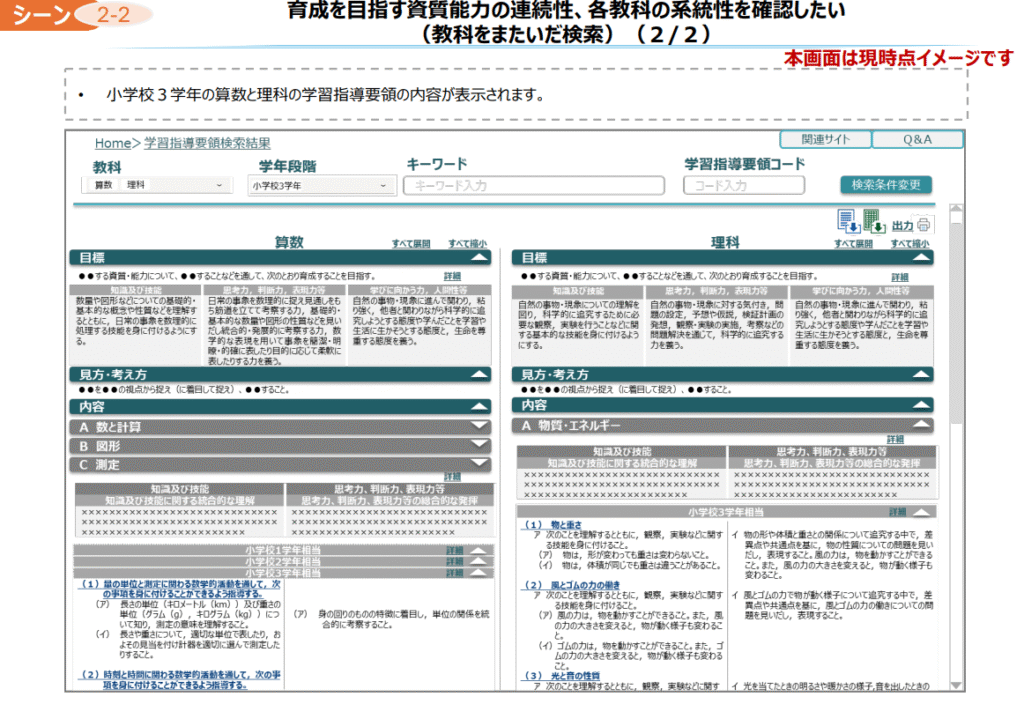Image resolution: width=1024 pixels, height=704 pixels.
Task: Open the 関連サイト tab
Action: (825, 140)
